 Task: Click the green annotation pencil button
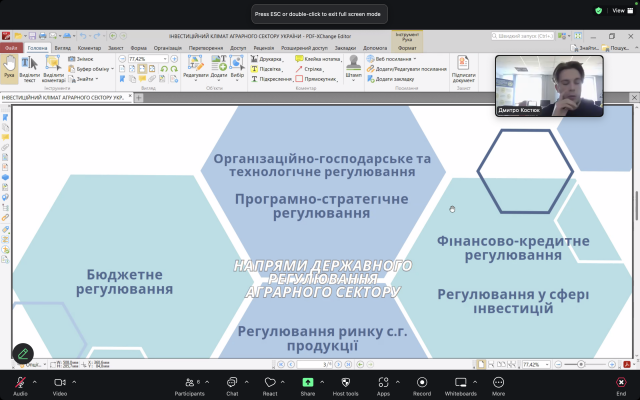click(23, 353)
